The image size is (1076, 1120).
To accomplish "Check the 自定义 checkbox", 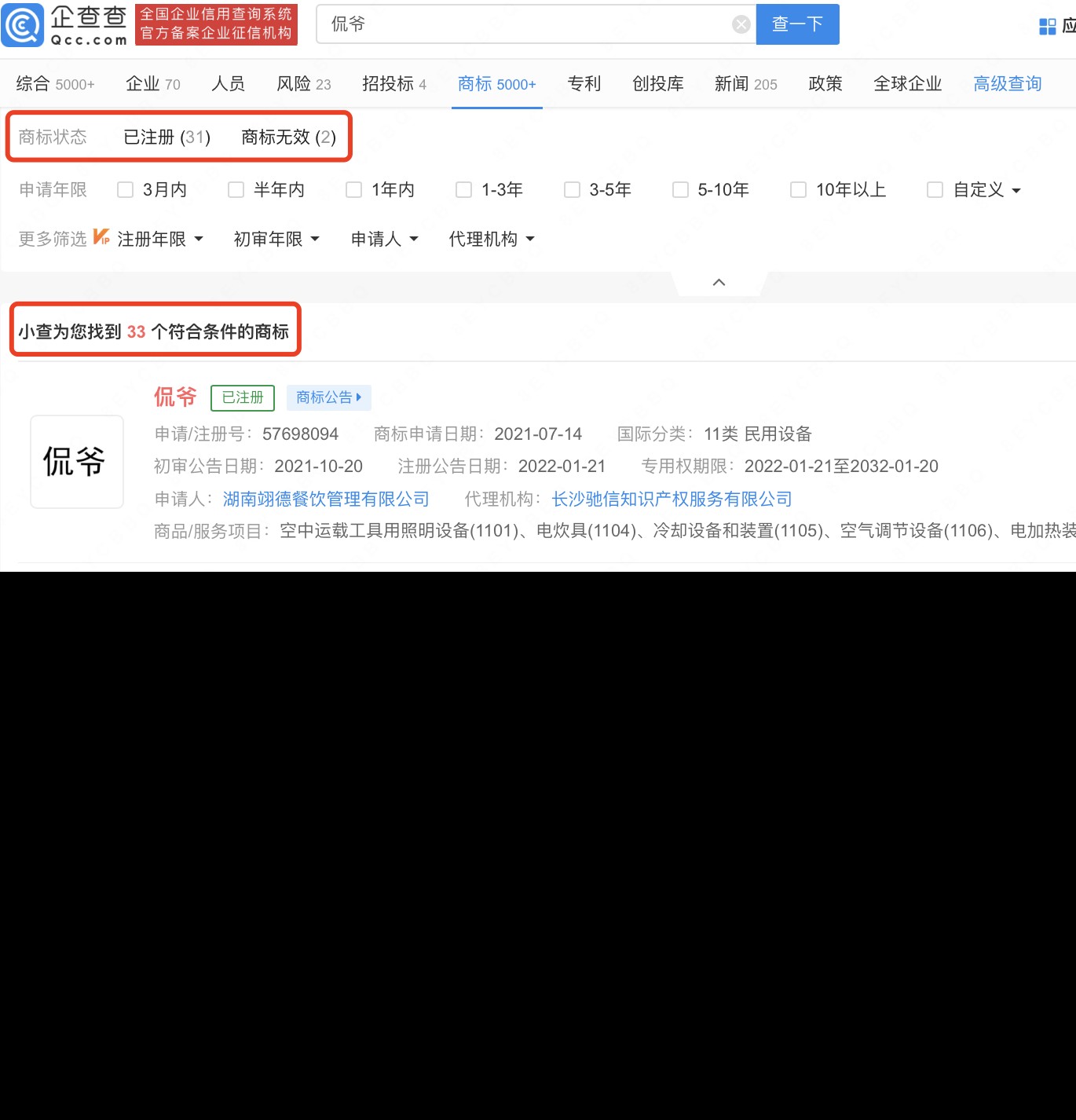I will pyautogui.click(x=935, y=190).
